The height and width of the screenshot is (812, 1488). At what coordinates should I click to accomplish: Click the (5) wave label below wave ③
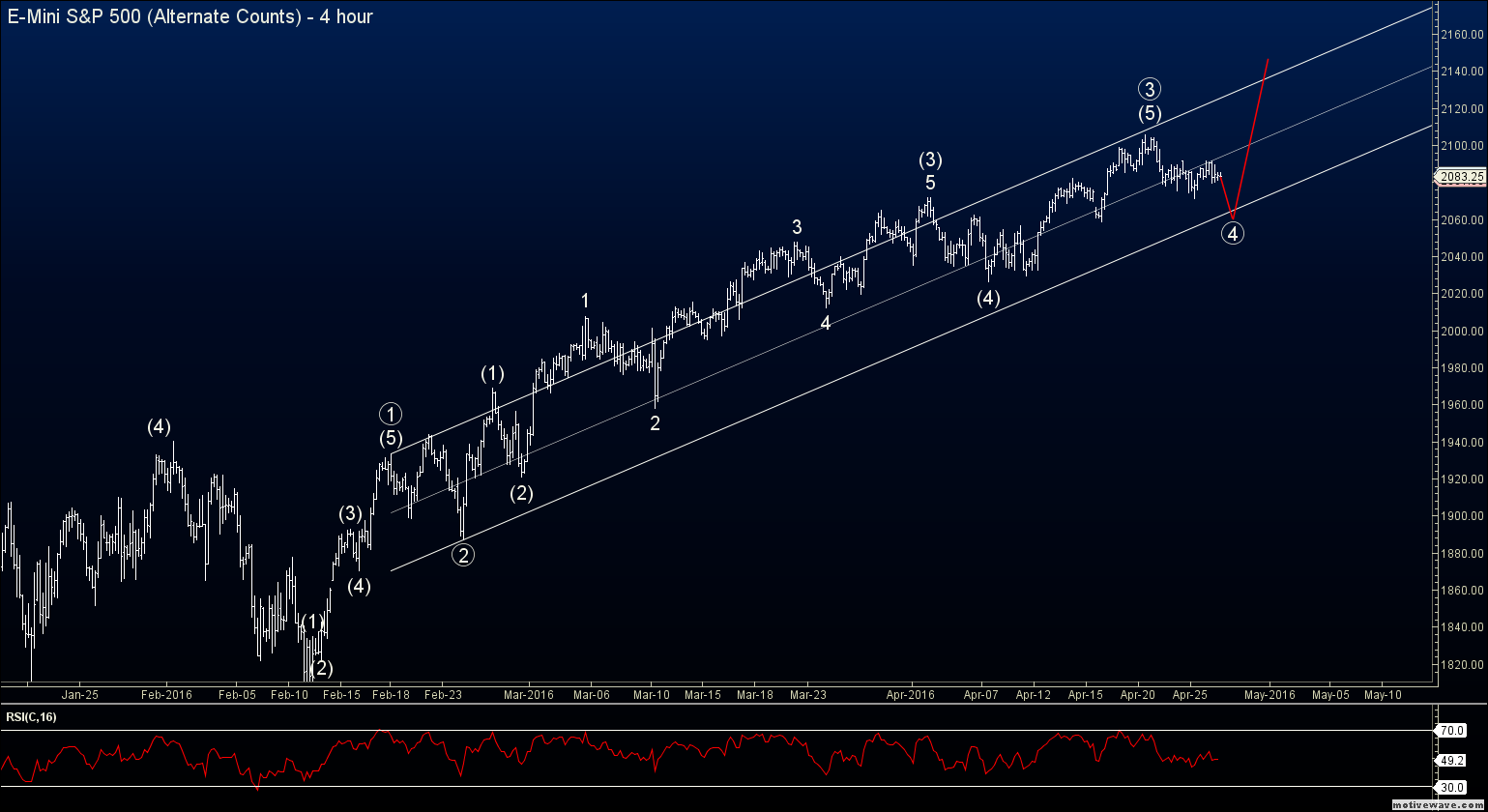coord(1149,113)
